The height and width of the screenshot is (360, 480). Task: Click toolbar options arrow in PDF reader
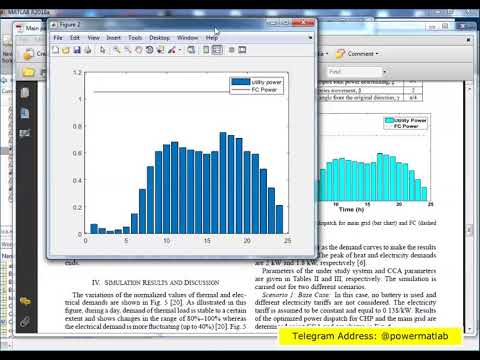pos(468,40)
